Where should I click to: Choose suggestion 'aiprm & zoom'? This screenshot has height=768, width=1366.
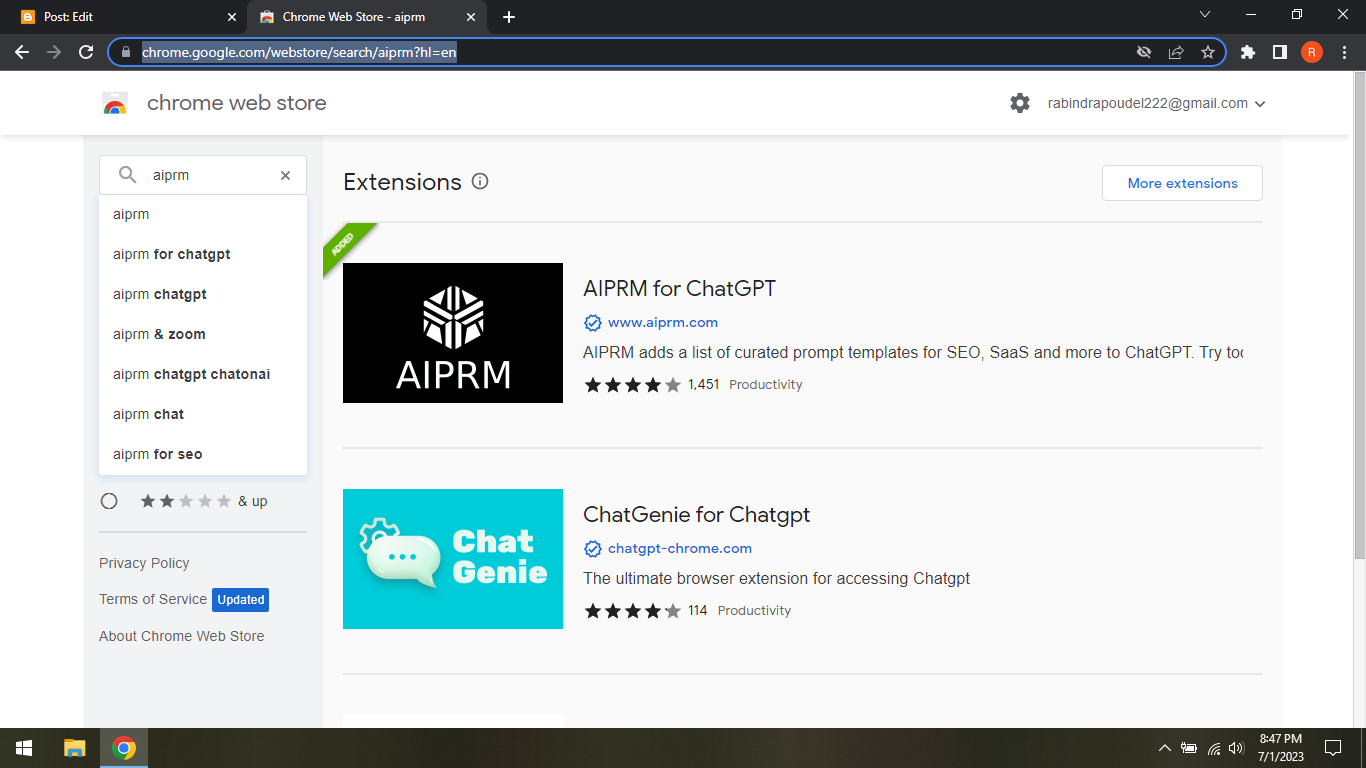click(x=203, y=334)
